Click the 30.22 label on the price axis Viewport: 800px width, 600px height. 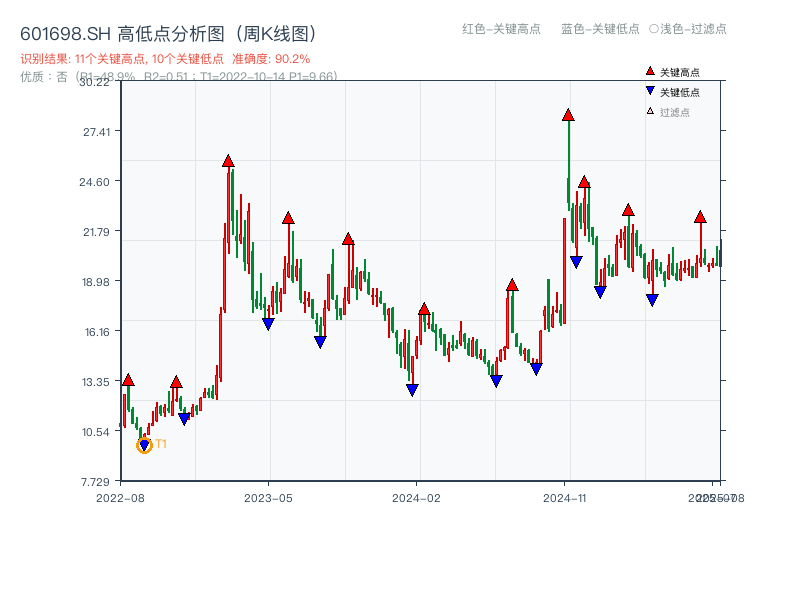[96, 85]
